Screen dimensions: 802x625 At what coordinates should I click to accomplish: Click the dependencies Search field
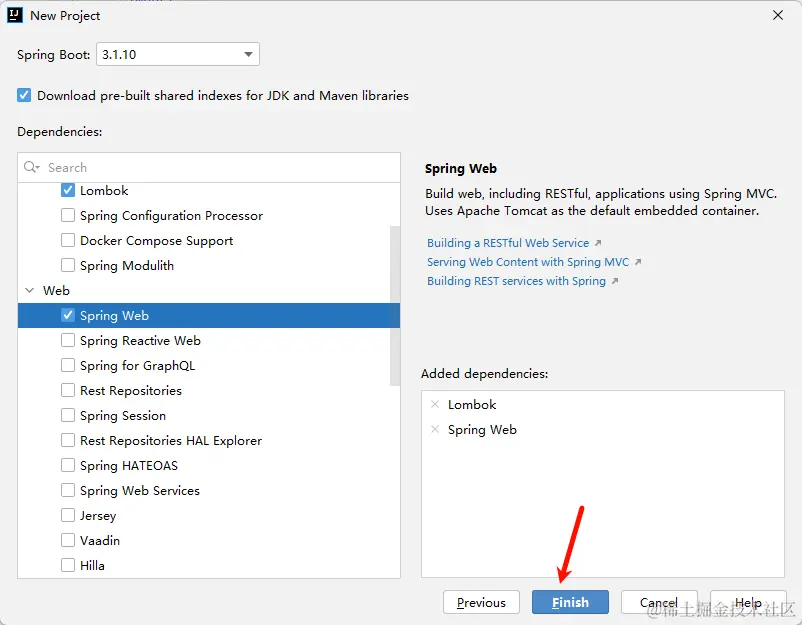pyautogui.click(x=209, y=167)
